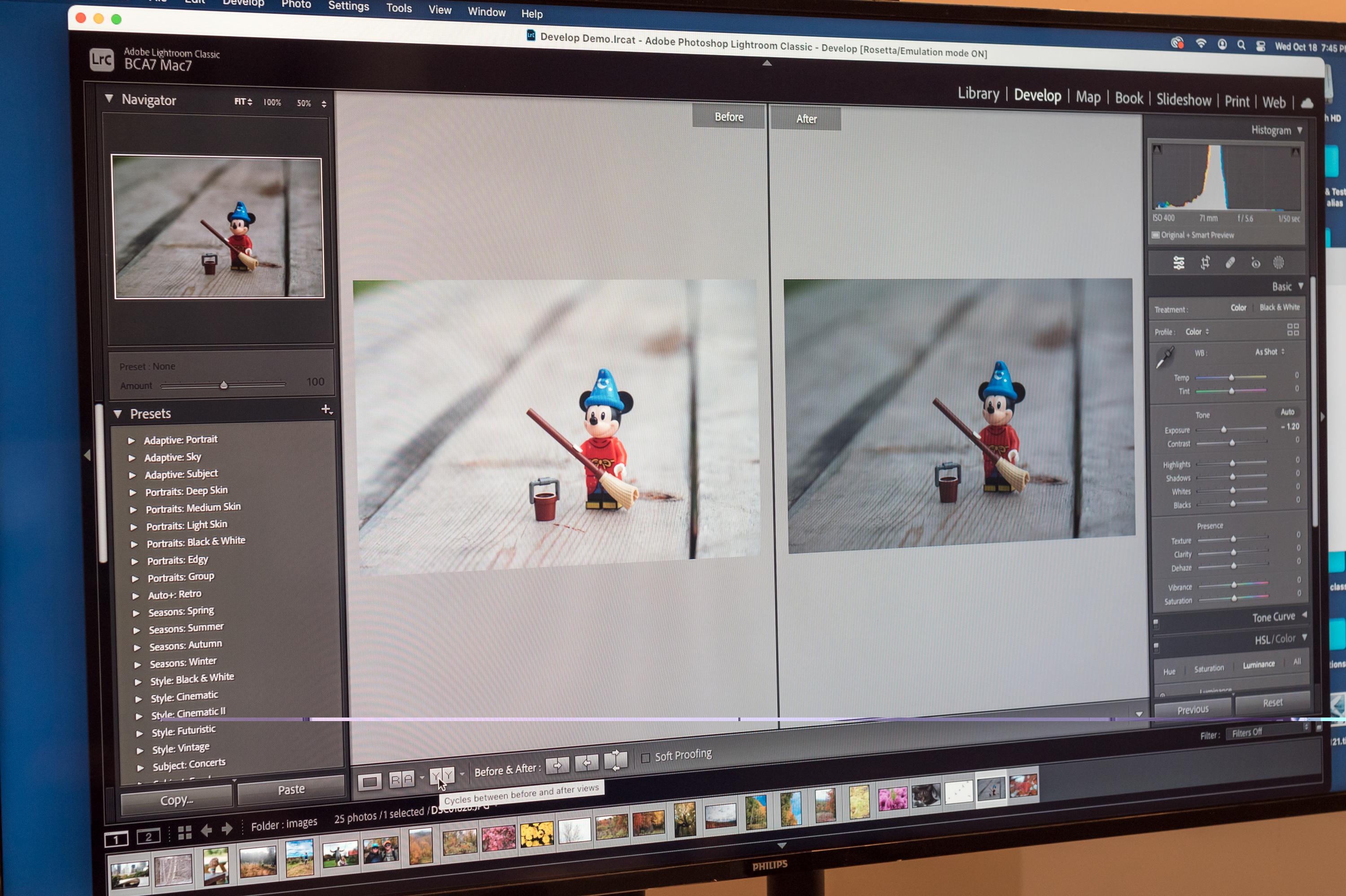Click the Previous button

point(1193,710)
